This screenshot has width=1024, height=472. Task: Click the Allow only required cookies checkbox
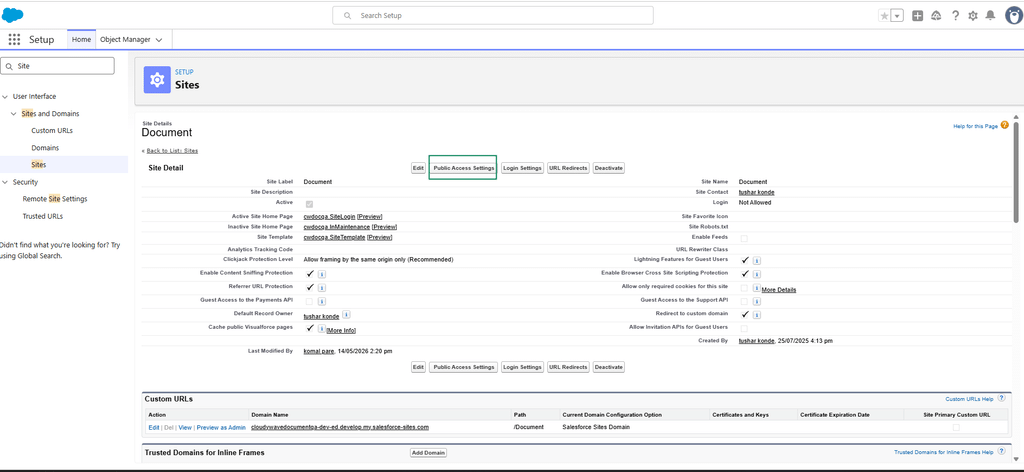point(744,288)
